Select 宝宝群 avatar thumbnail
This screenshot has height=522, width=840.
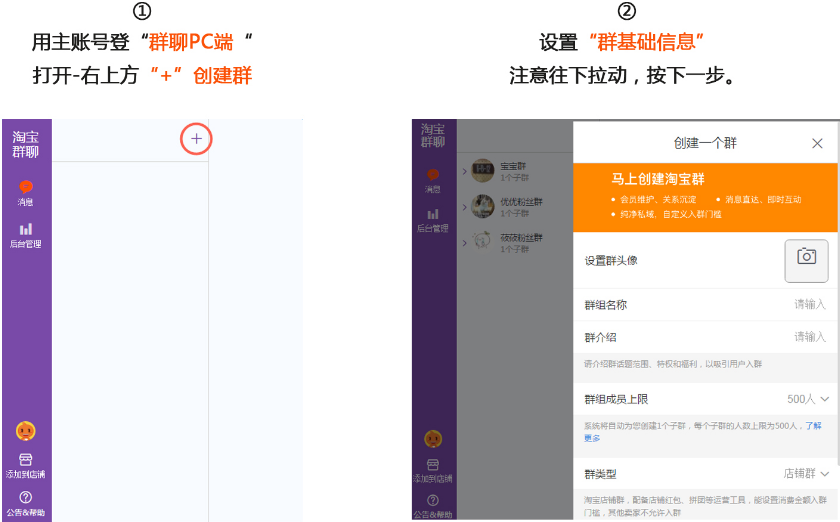[482, 170]
